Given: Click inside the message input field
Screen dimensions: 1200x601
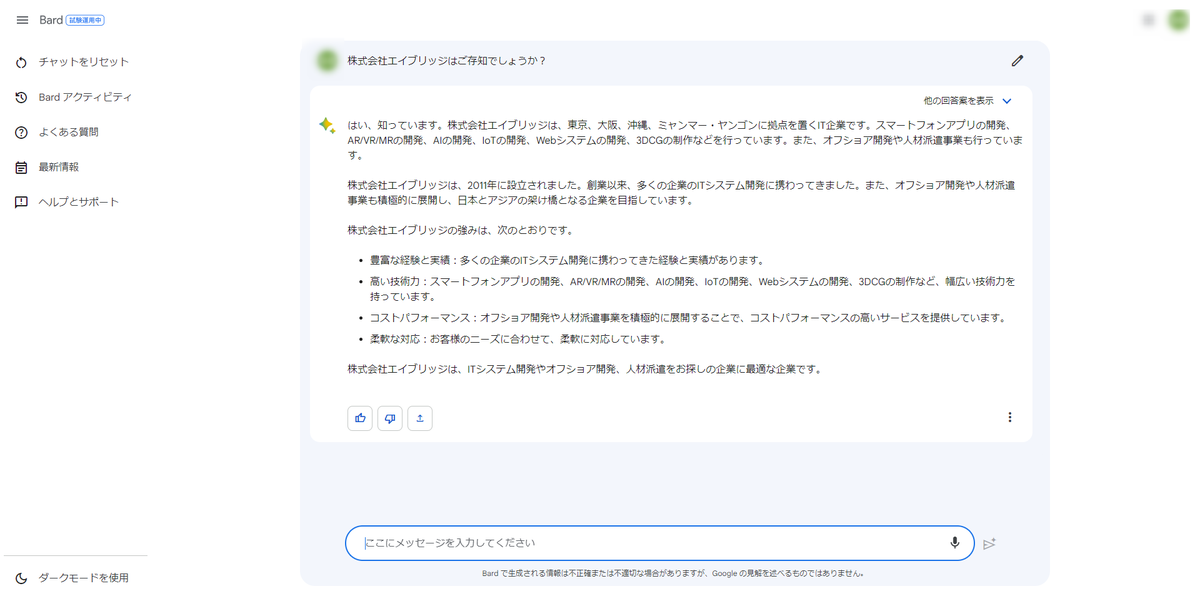Looking at the screenshot, I should (x=650, y=543).
